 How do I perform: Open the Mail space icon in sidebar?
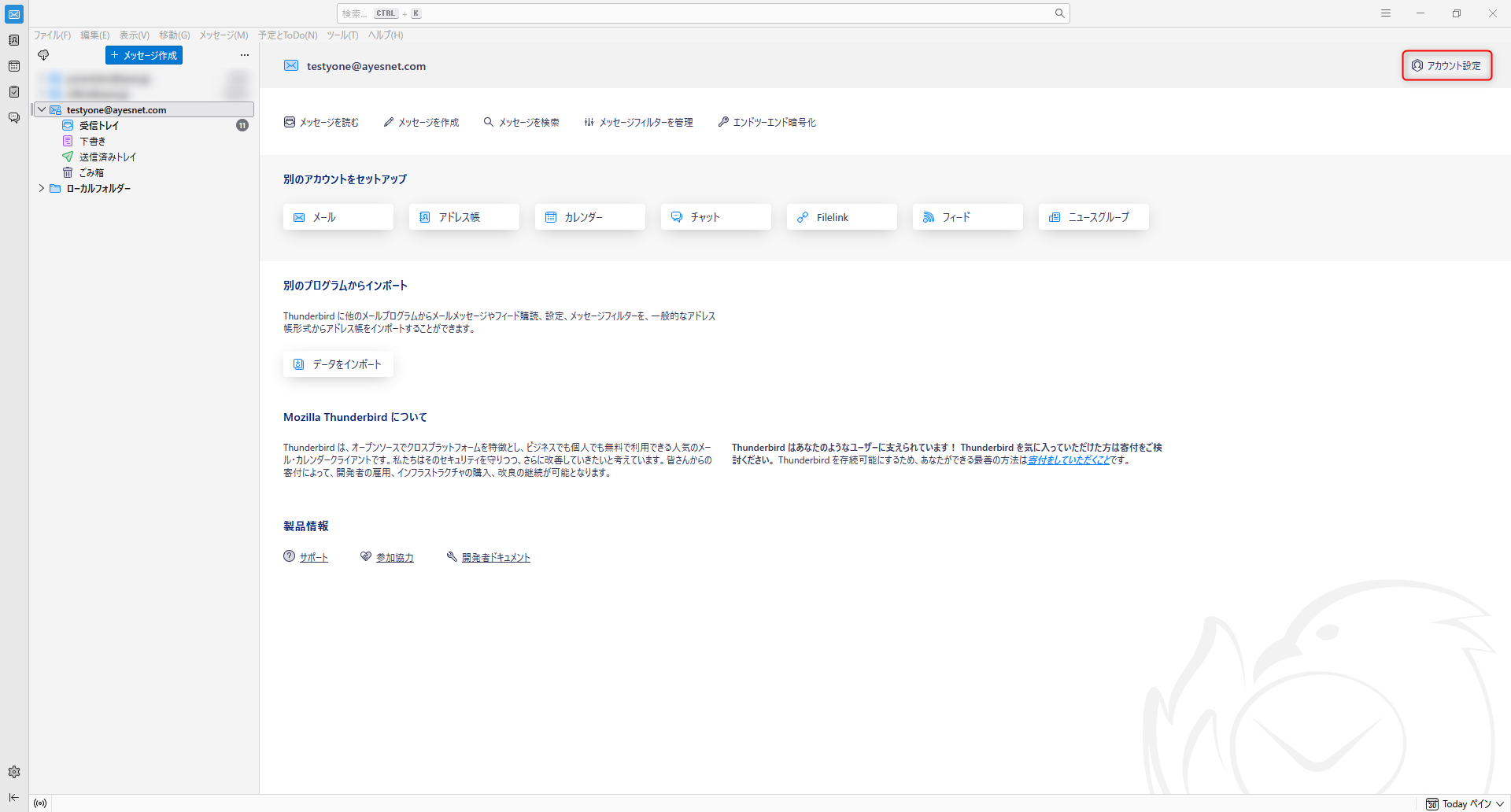pos(14,14)
